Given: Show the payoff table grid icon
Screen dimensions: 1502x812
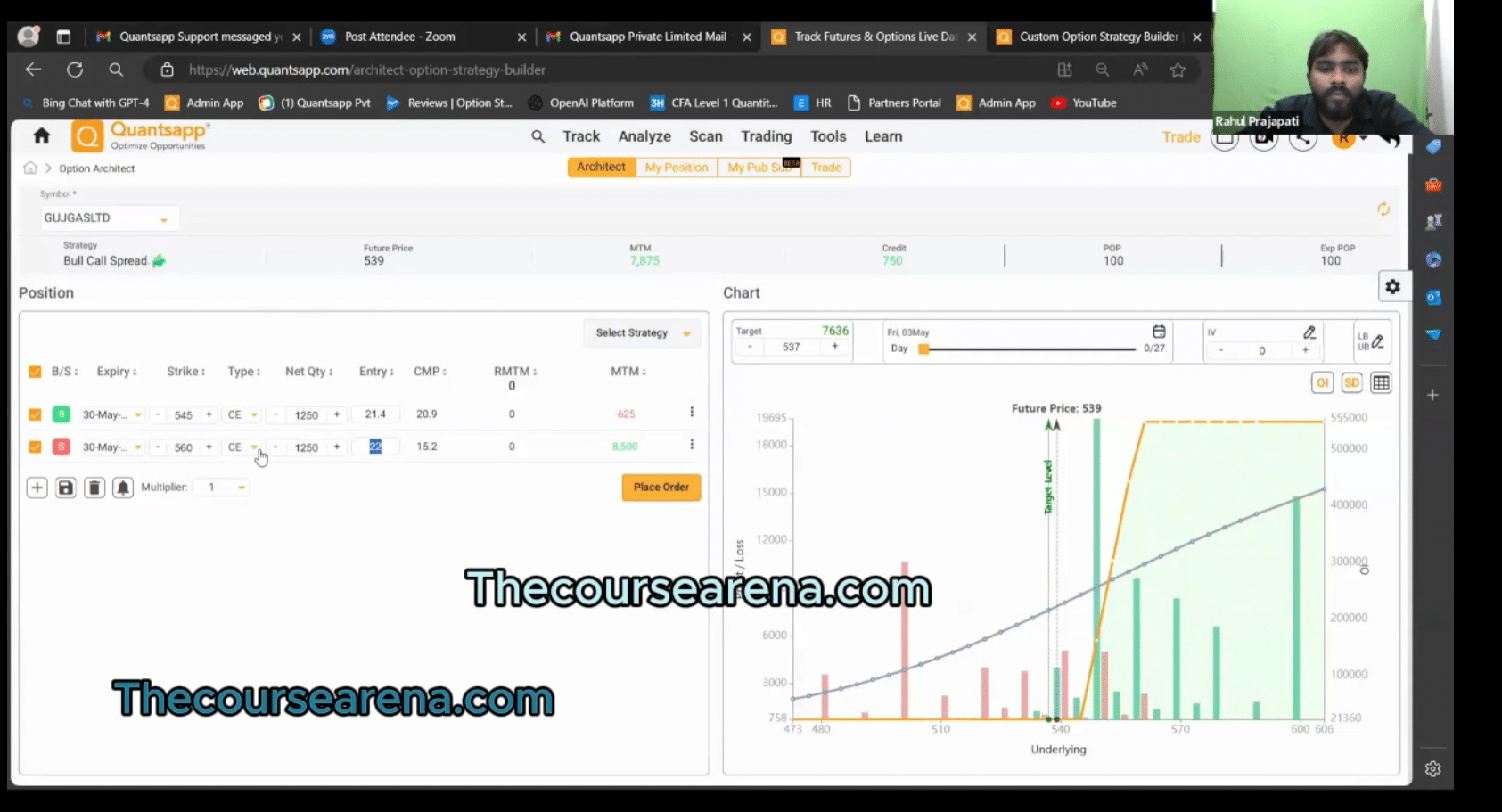Looking at the screenshot, I should point(1381,383).
